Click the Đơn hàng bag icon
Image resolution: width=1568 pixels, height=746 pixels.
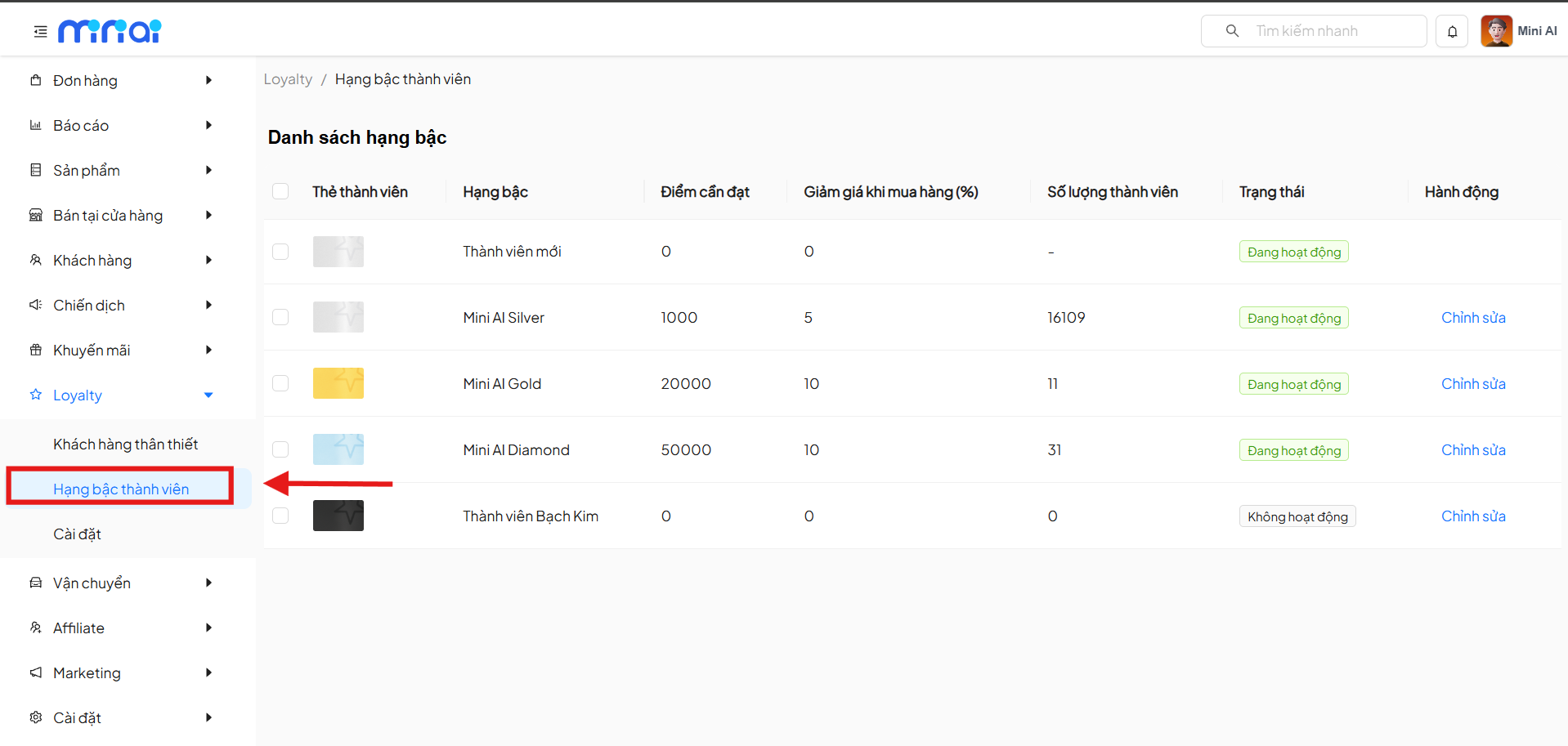click(36, 80)
